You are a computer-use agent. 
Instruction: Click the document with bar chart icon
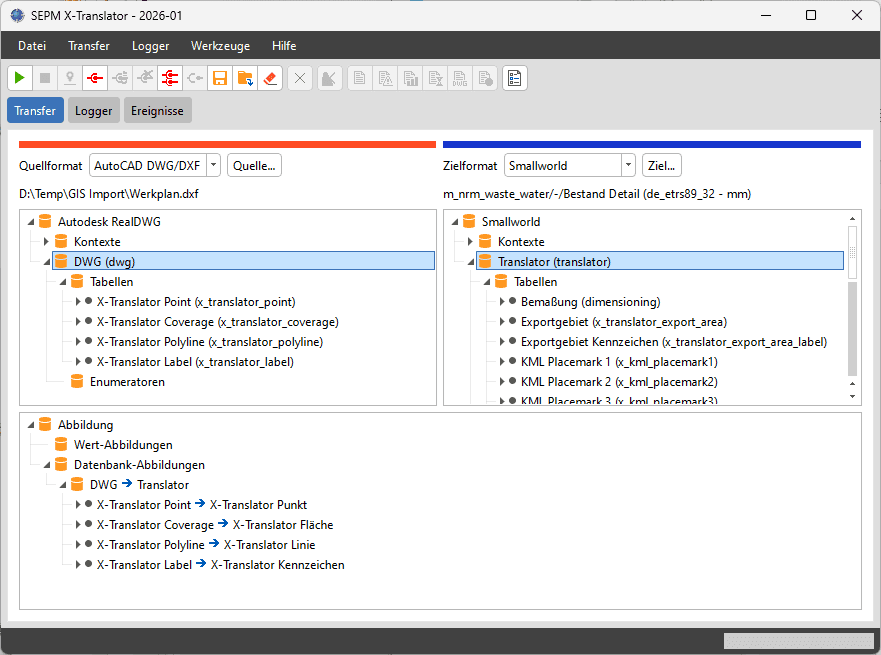[x=410, y=78]
